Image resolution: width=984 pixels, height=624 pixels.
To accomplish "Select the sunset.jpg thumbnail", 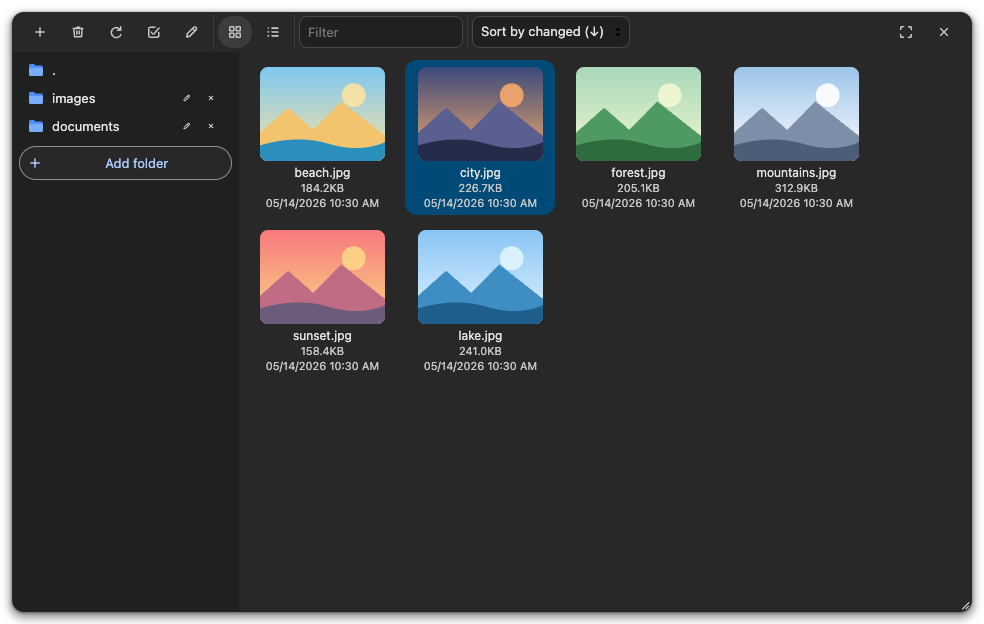I will tap(323, 277).
